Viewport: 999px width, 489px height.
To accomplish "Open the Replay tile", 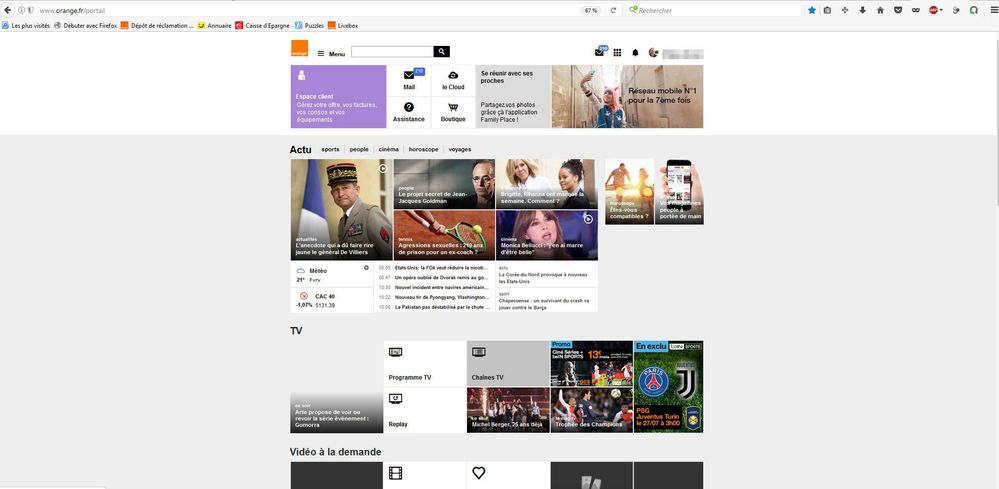I will click(425, 410).
